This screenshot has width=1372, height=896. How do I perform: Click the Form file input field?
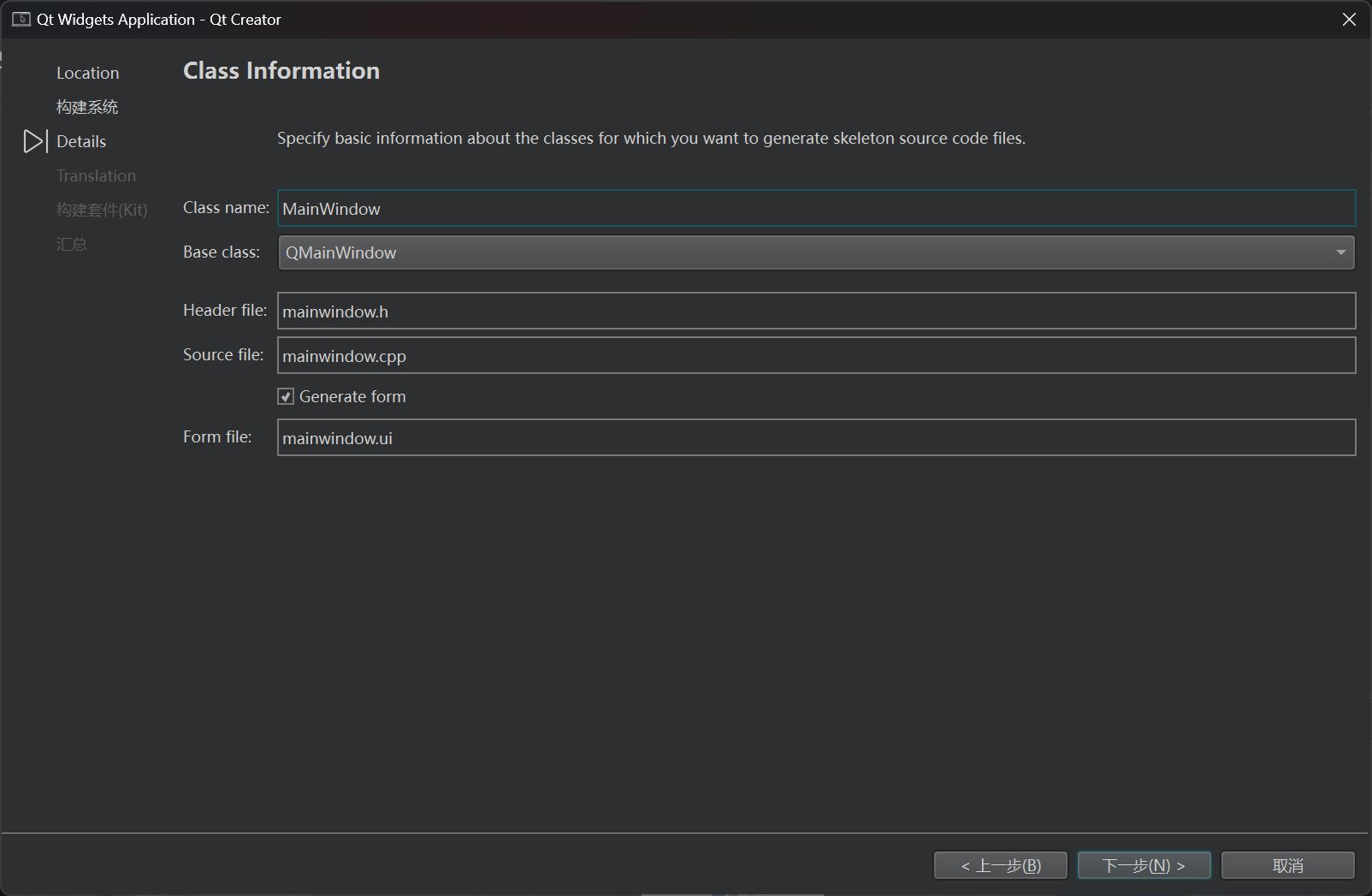pyautogui.click(x=816, y=437)
